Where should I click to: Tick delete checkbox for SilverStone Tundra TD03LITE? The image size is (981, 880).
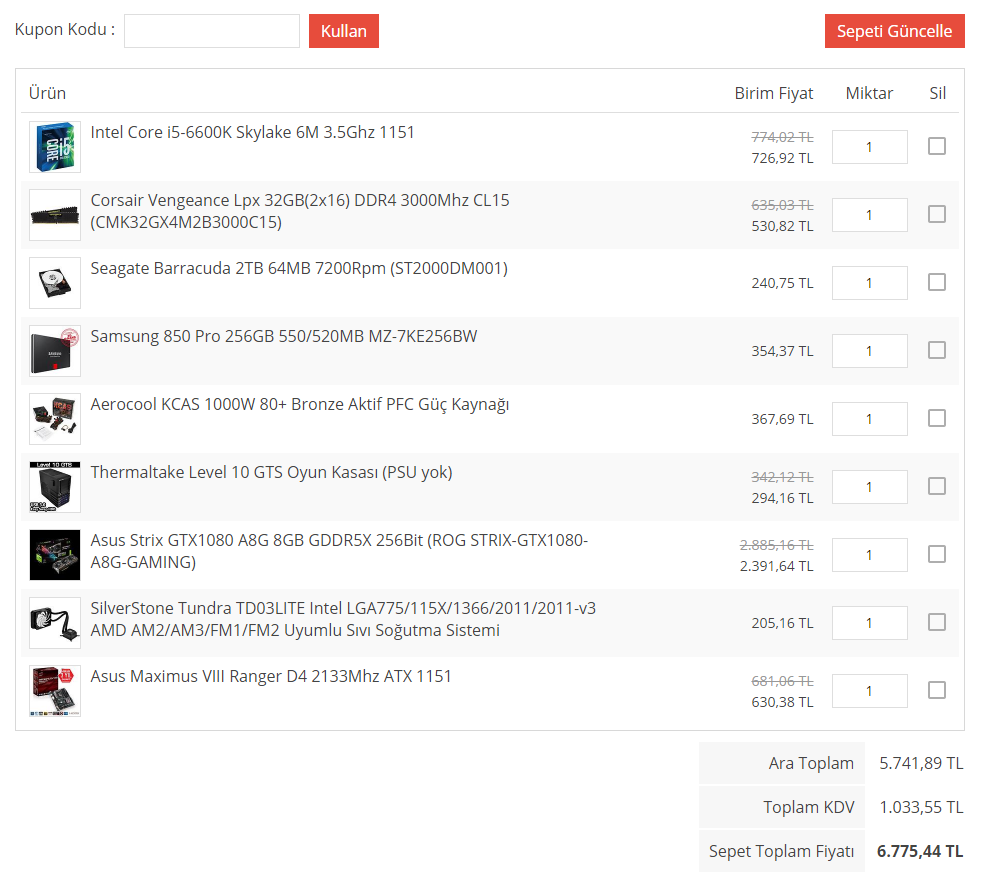937,622
